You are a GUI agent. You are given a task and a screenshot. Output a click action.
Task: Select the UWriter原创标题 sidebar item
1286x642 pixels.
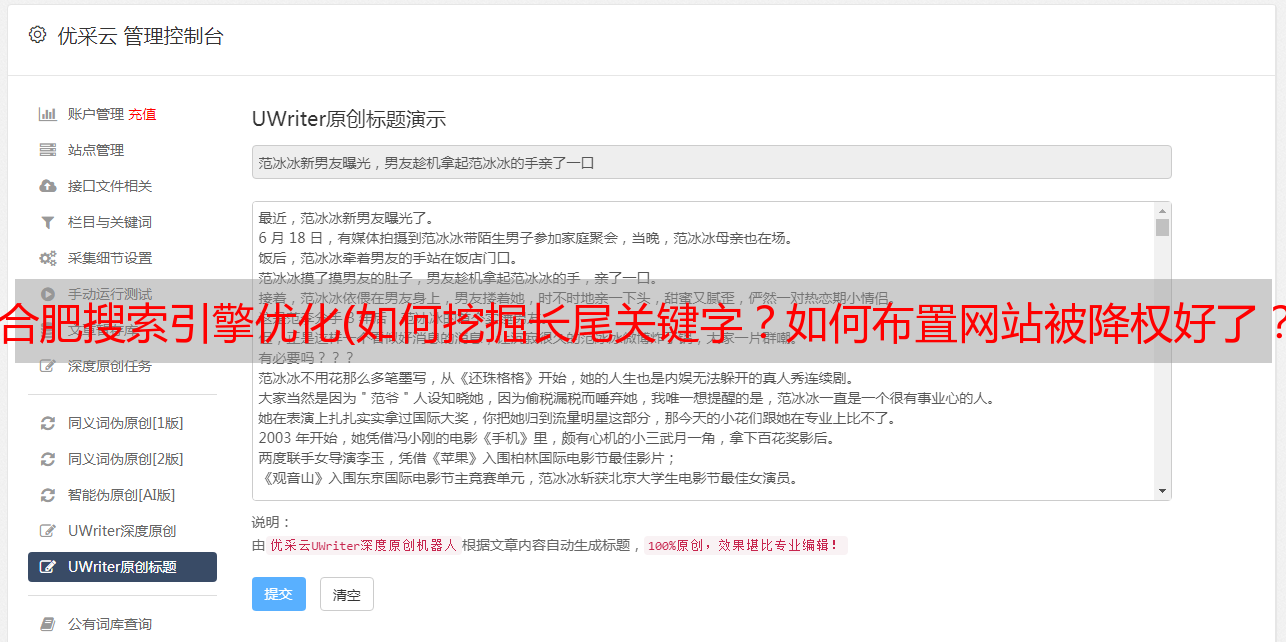tap(122, 567)
